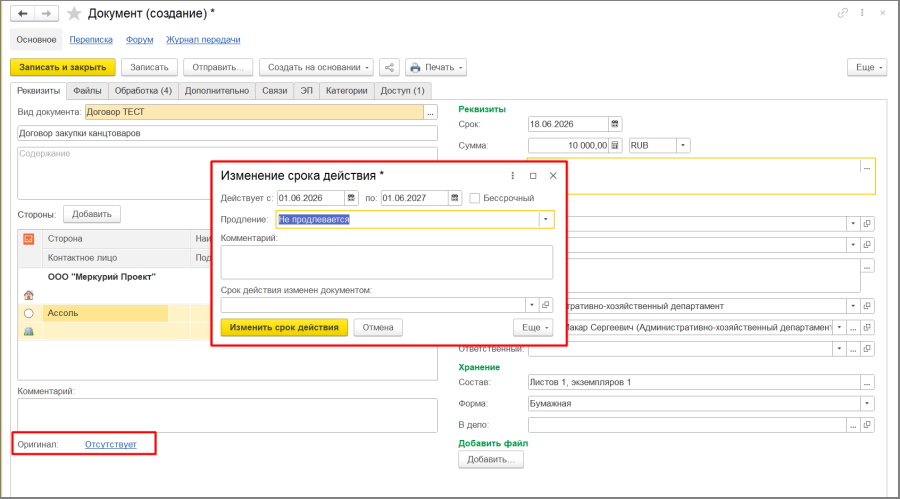The height and width of the screenshot is (499, 900).
Task: Open В дело item with the open icon
Action: (x=867, y=425)
